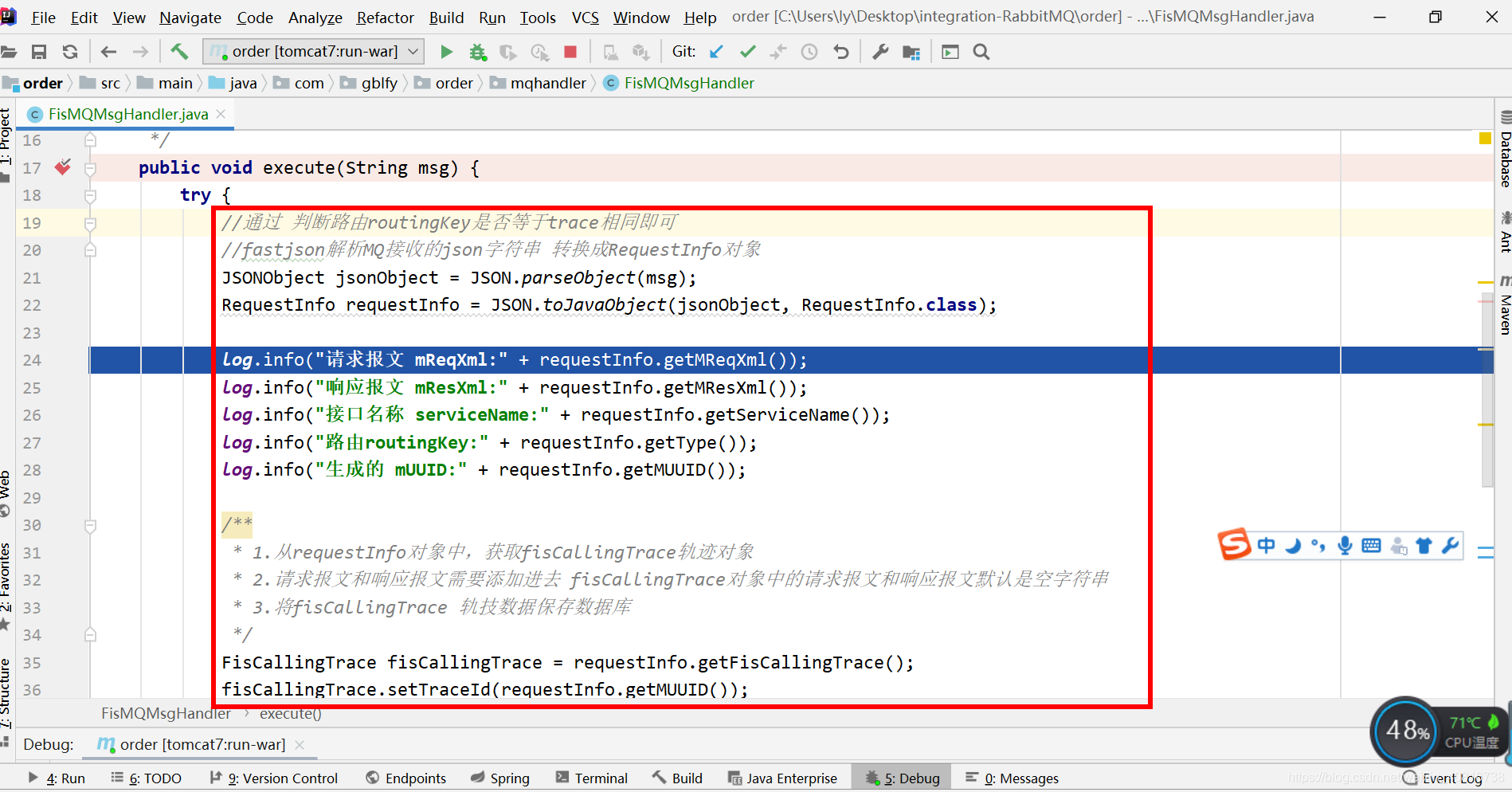Open the Database side panel
The width and height of the screenshot is (1512, 792).
pos(1505,150)
